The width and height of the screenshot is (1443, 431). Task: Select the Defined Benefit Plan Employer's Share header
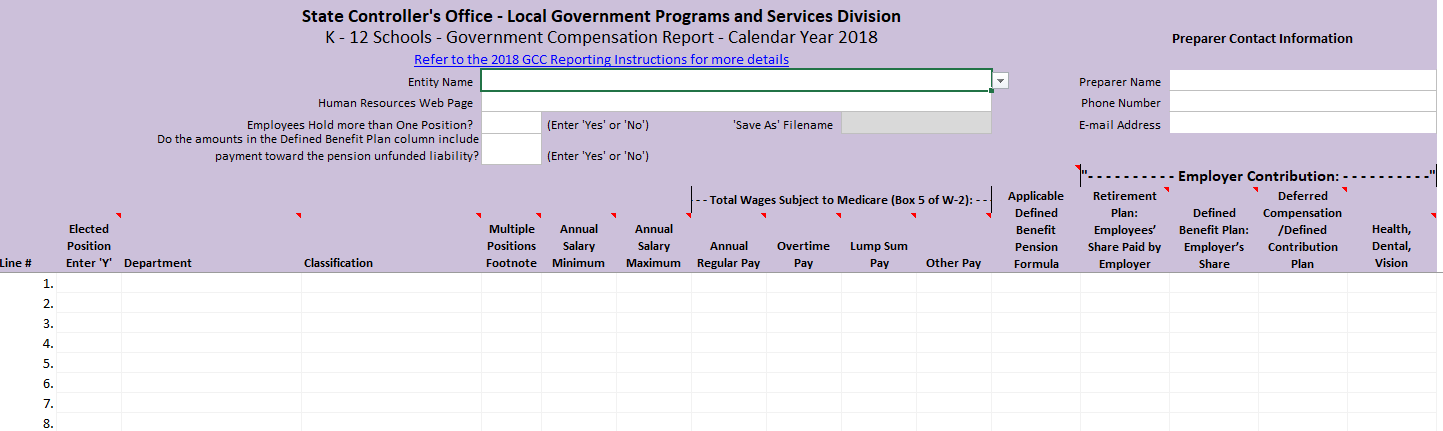click(1214, 238)
